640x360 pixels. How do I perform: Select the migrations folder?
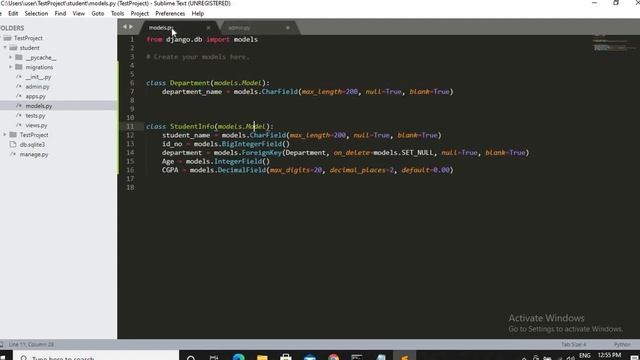point(39,67)
